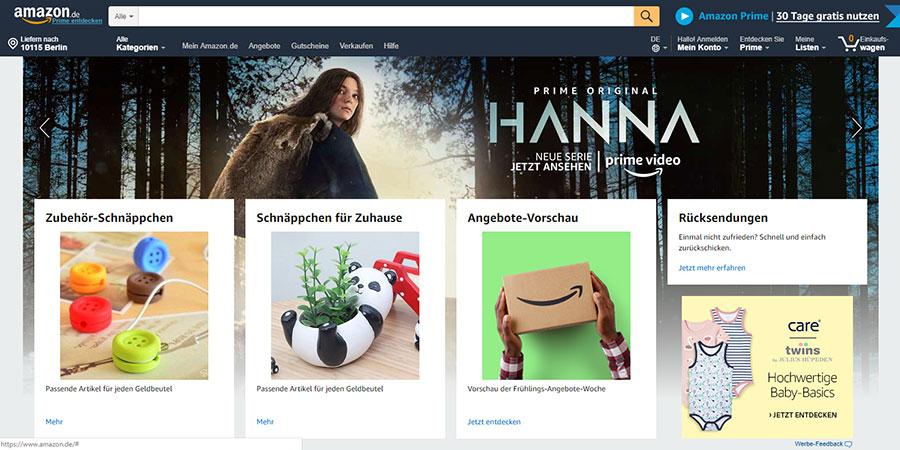Viewport: 900px width, 450px height.
Task: Click the Werbe-Feedback speech bubble icon
Action: (849, 444)
